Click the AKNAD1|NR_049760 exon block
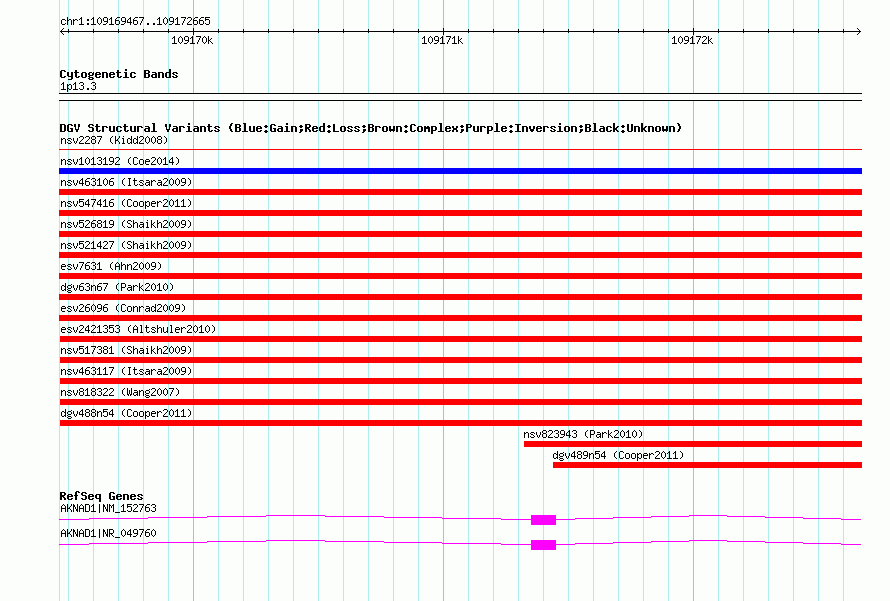Viewport: 890px width, 601px height. 543,545
